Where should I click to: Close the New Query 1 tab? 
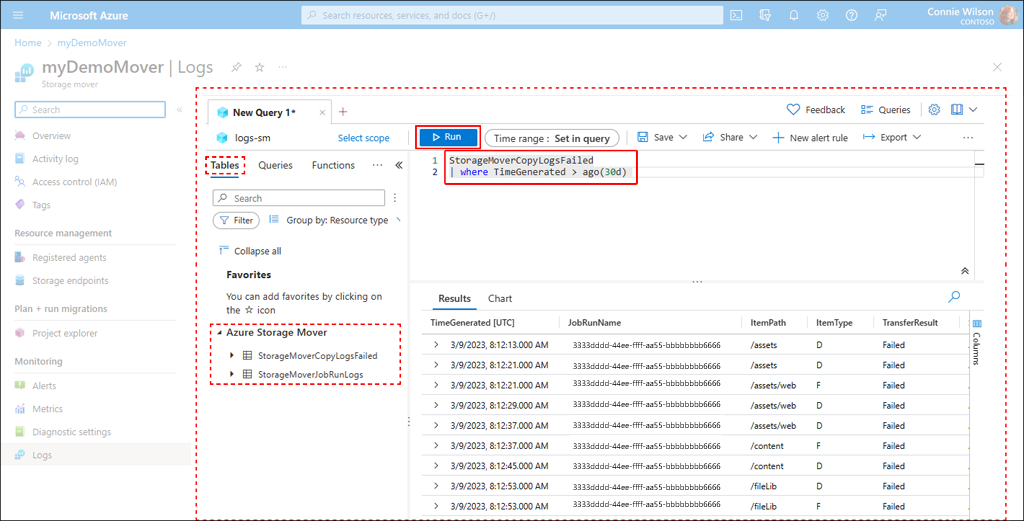pyautogui.click(x=322, y=112)
